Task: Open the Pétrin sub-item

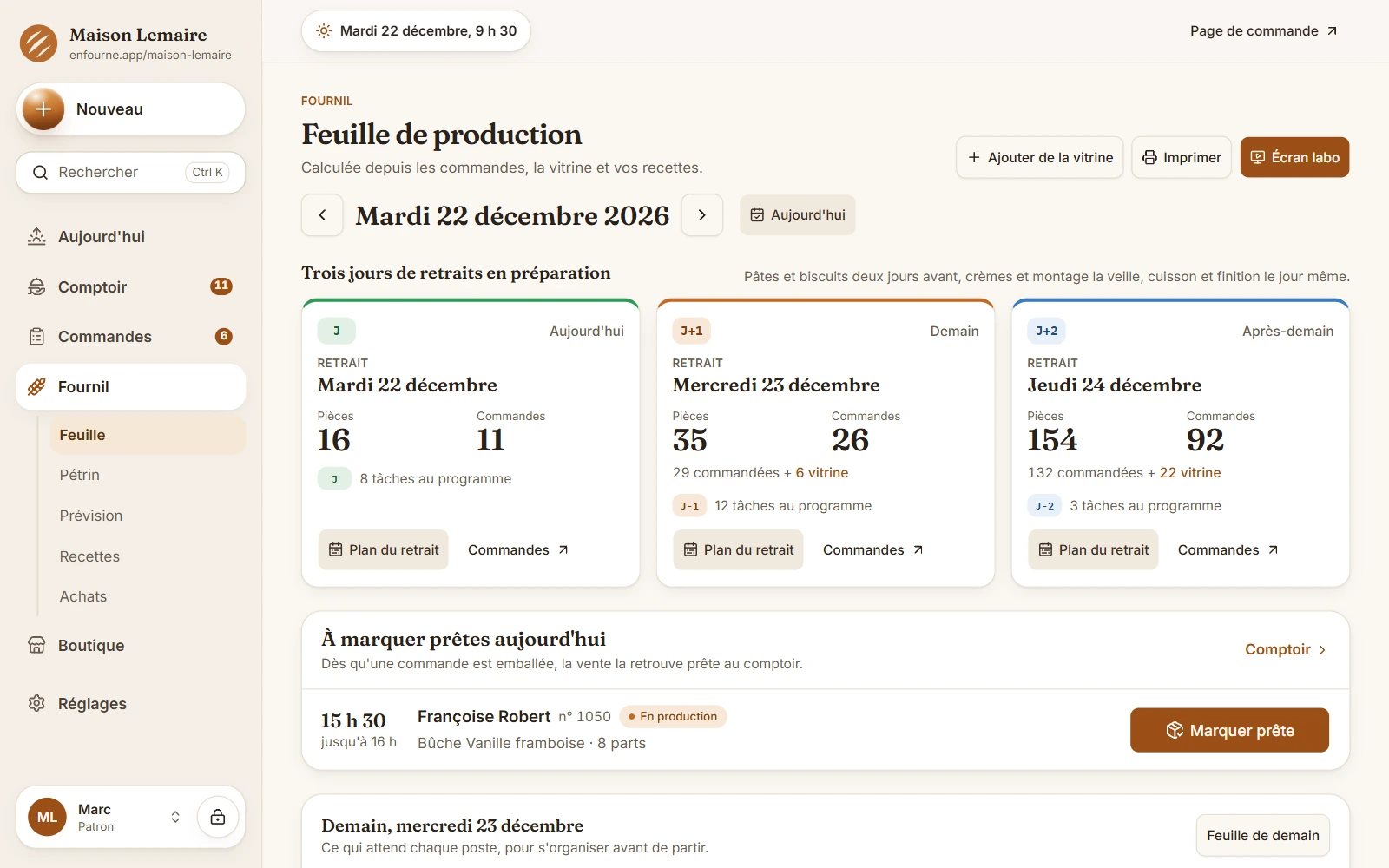Action: (x=148, y=475)
